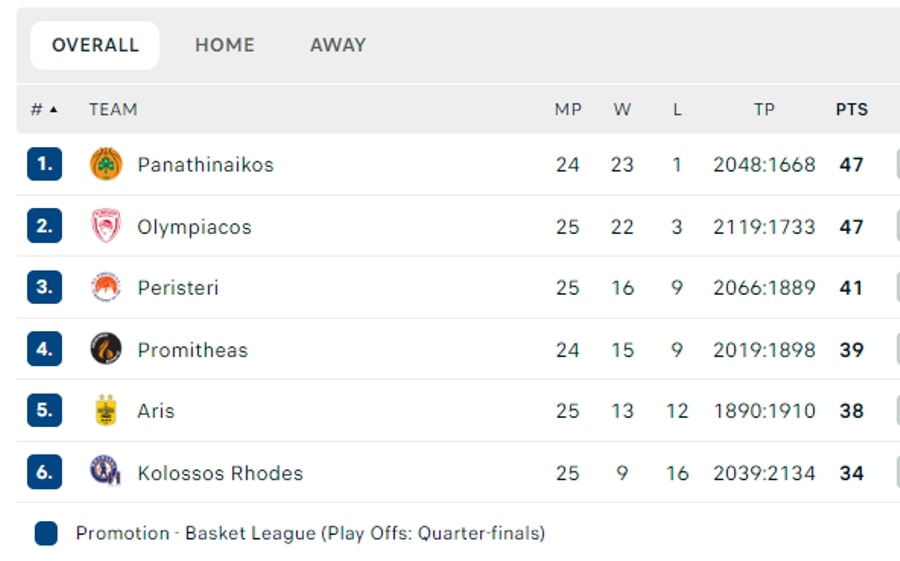Open the Olympiacos team name link
900x561 pixels.
coord(194,227)
